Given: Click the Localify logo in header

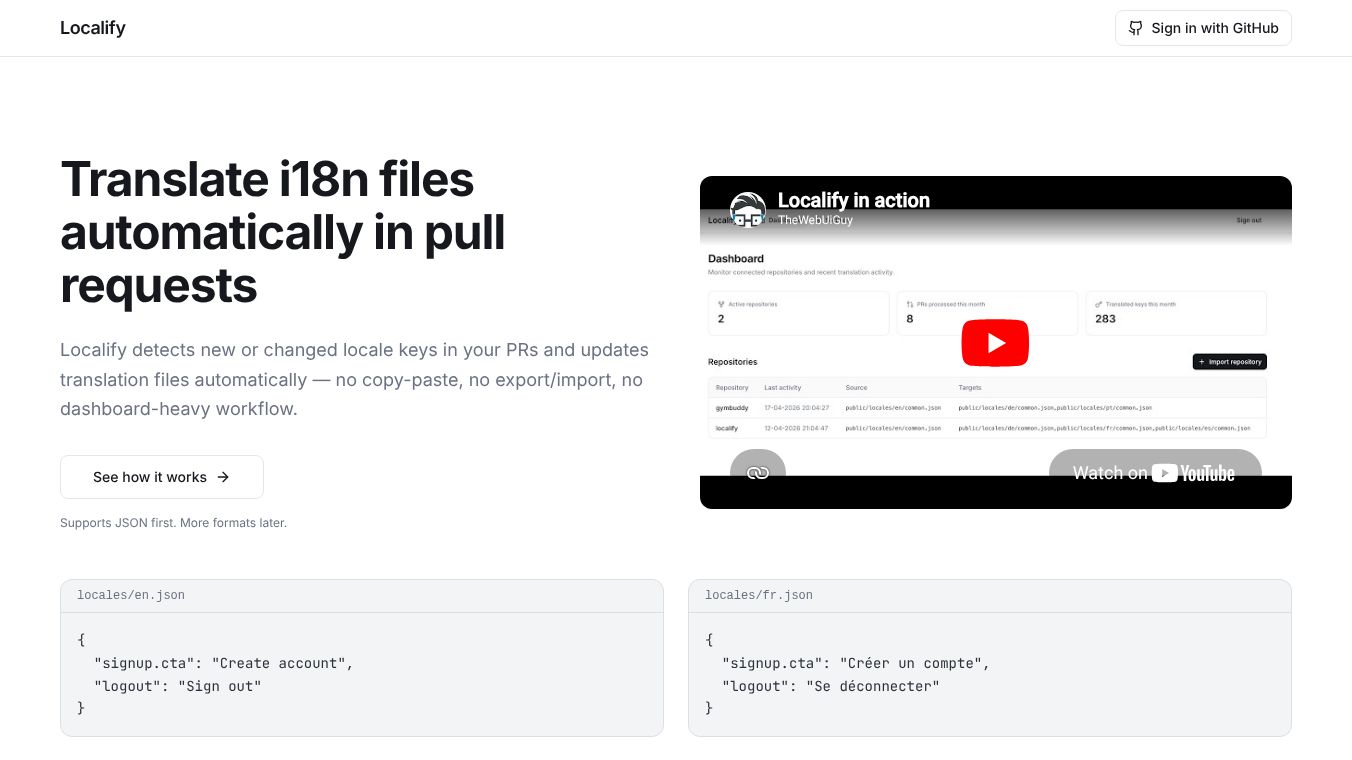Looking at the screenshot, I should [93, 28].
